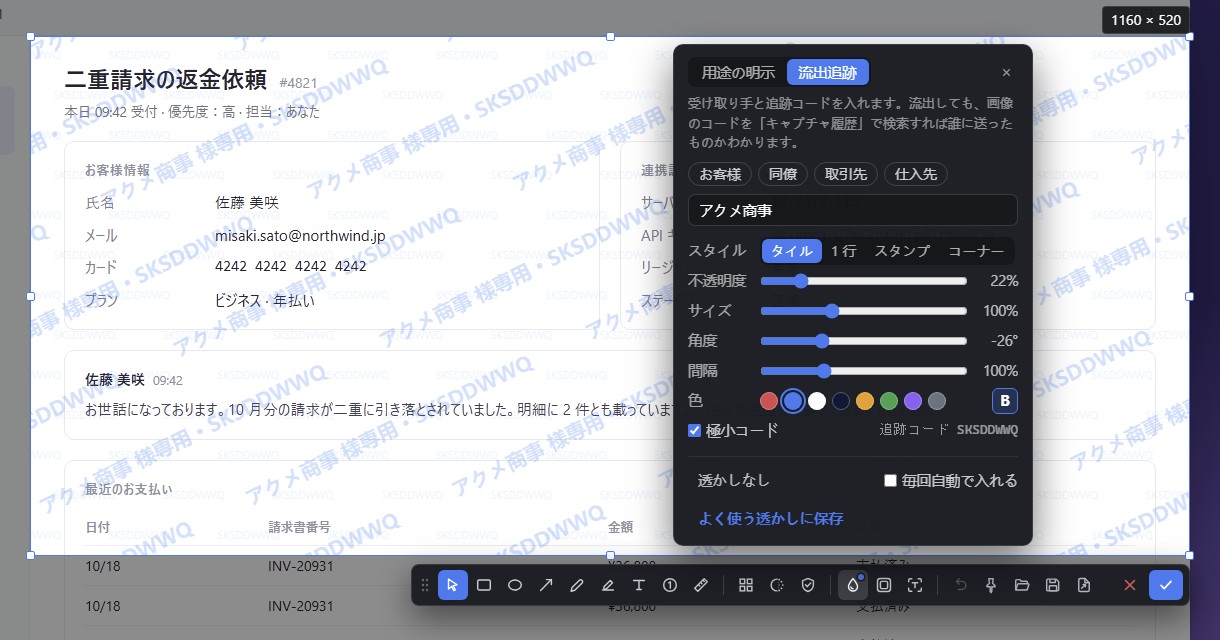This screenshot has height=640, width=1220.
Task: Select the rectangle shape tool
Action: [x=484, y=585]
